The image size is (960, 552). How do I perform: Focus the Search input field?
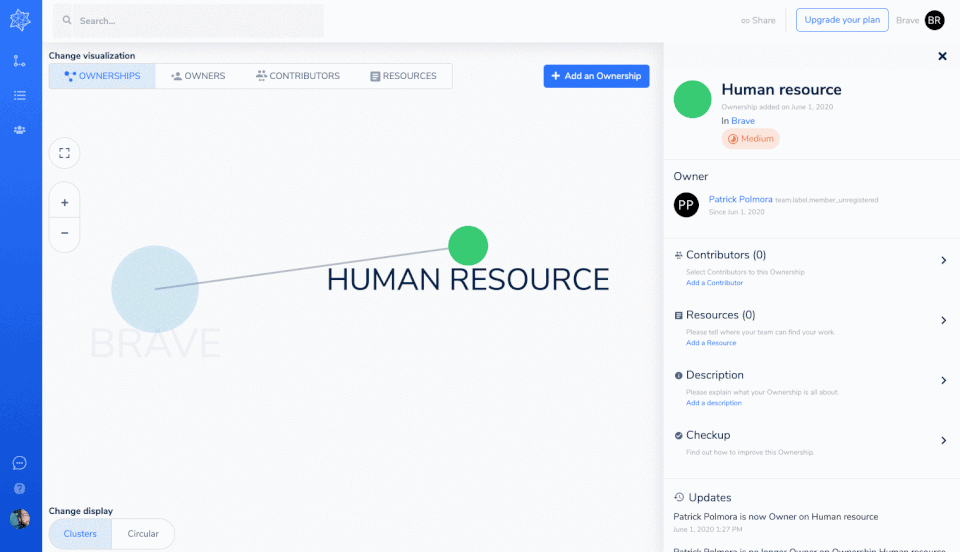(188, 21)
